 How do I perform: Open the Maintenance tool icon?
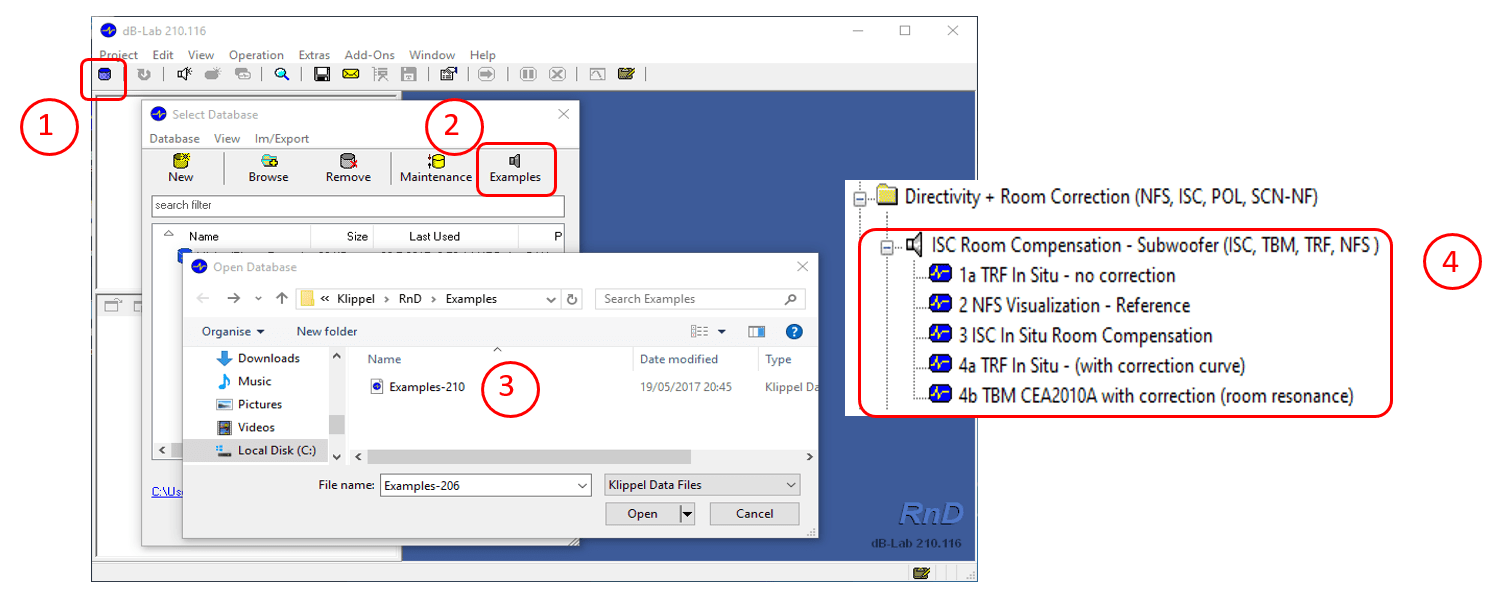(x=436, y=161)
